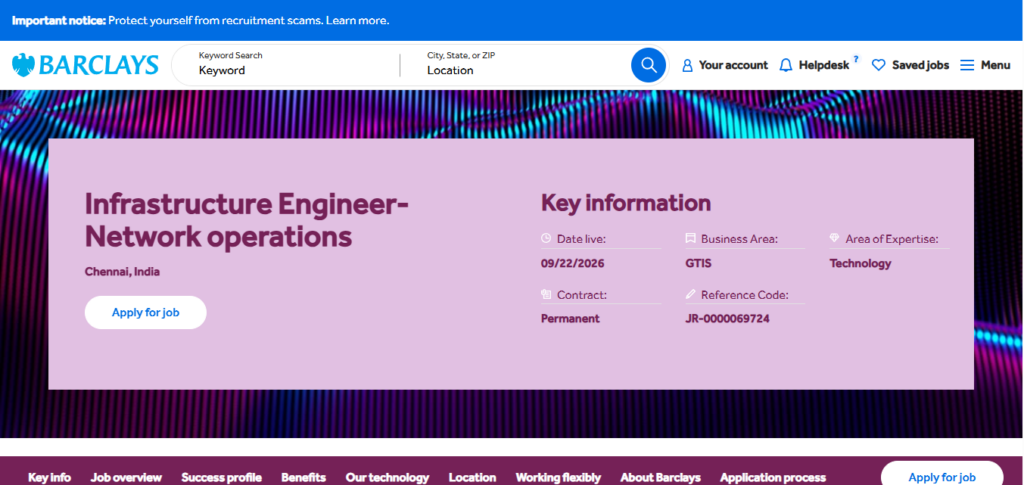Click the clock icon beside Date live
1024x485 pixels.
pyautogui.click(x=546, y=239)
